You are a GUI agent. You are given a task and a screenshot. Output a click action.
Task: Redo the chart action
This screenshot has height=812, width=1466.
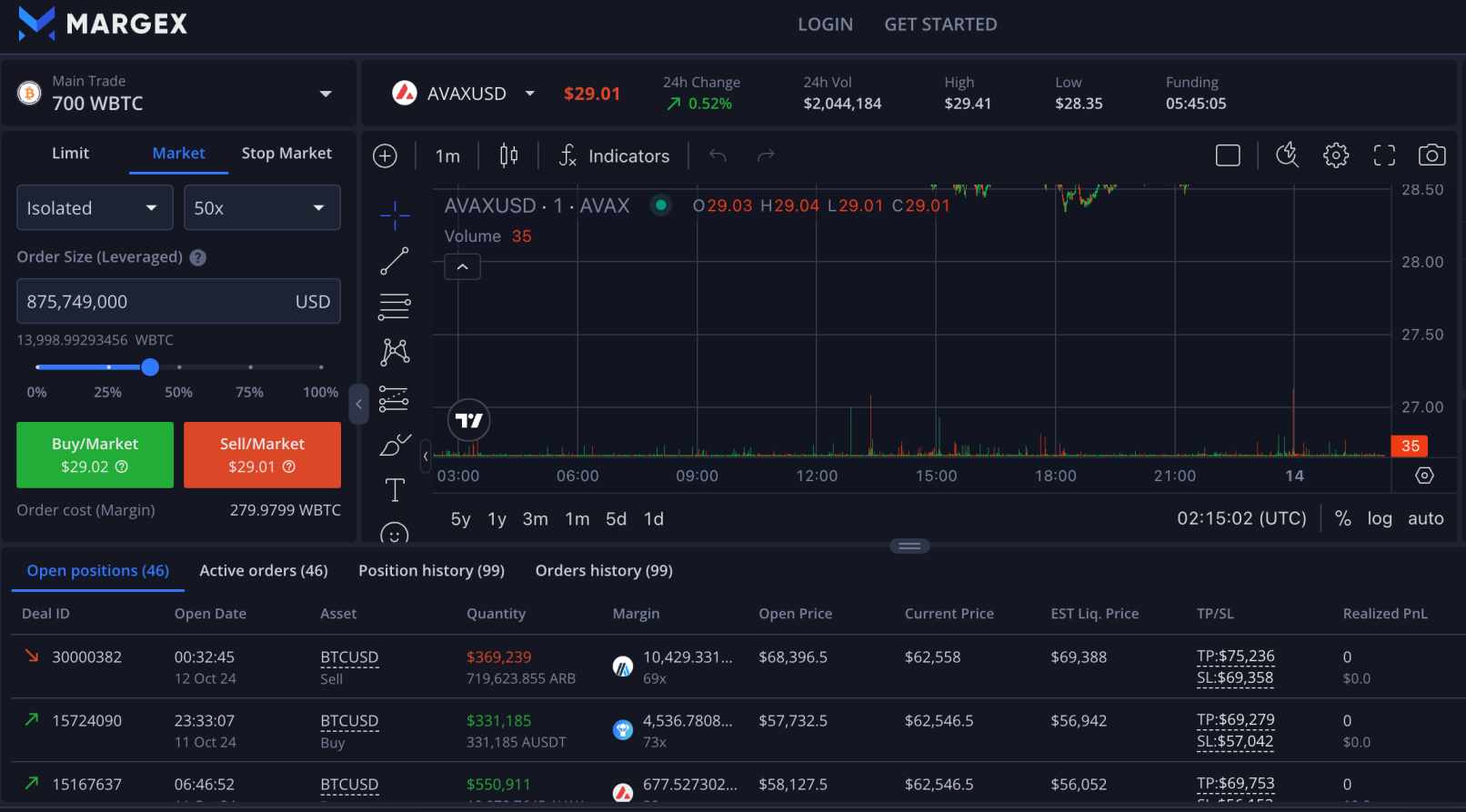[x=766, y=155]
